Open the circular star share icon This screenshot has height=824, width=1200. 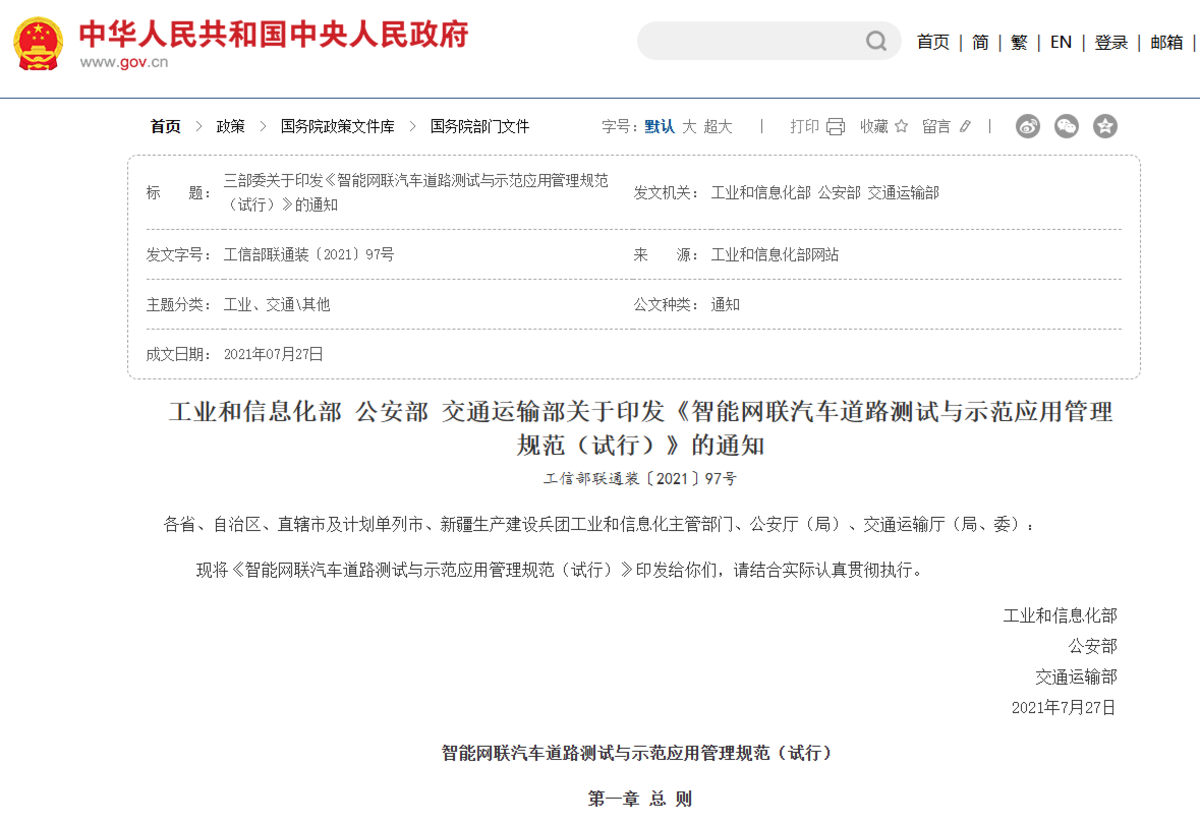click(1105, 127)
